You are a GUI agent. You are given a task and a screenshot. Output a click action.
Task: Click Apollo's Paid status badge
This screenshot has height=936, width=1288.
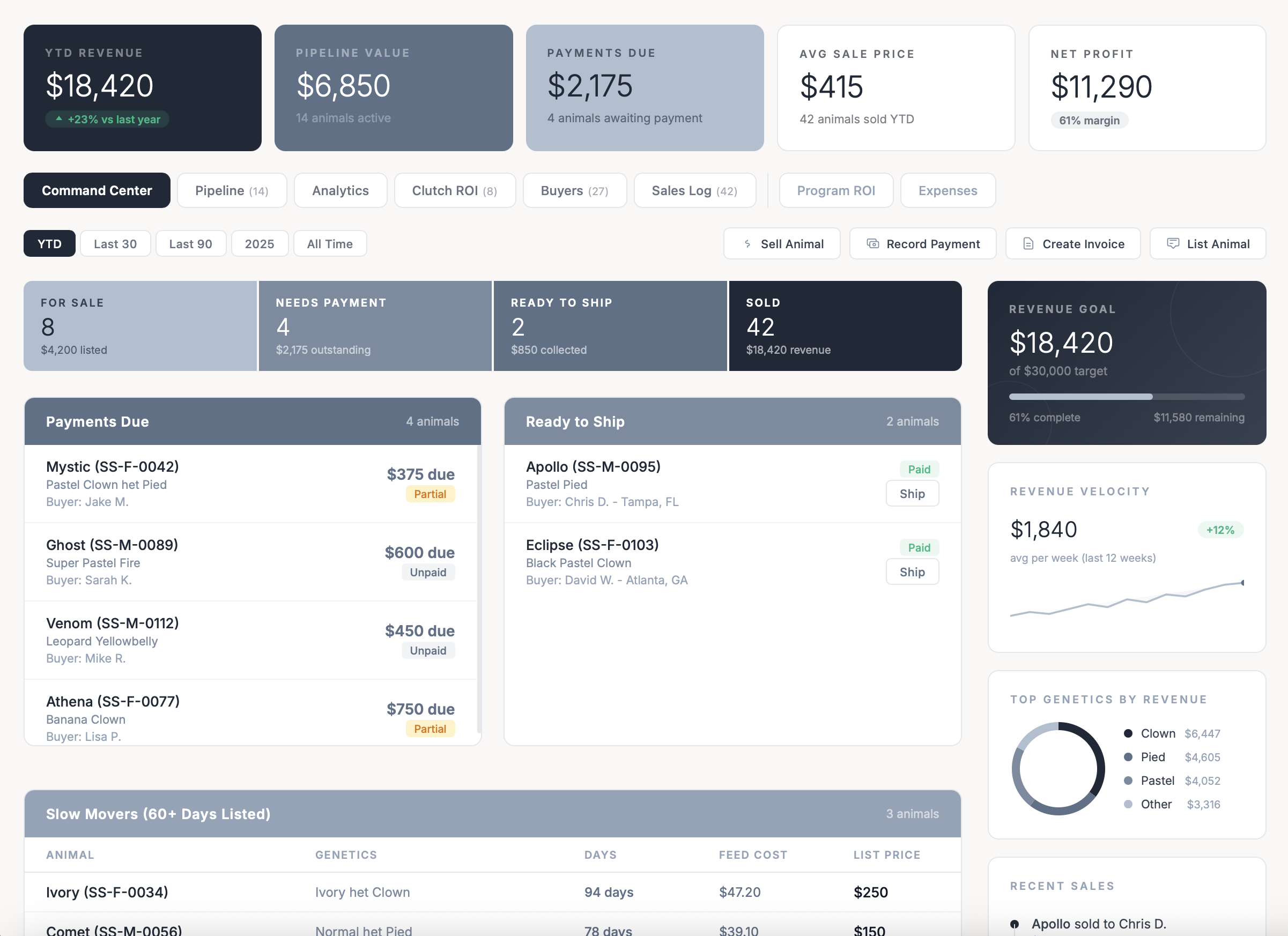pyautogui.click(x=919, y=469)
